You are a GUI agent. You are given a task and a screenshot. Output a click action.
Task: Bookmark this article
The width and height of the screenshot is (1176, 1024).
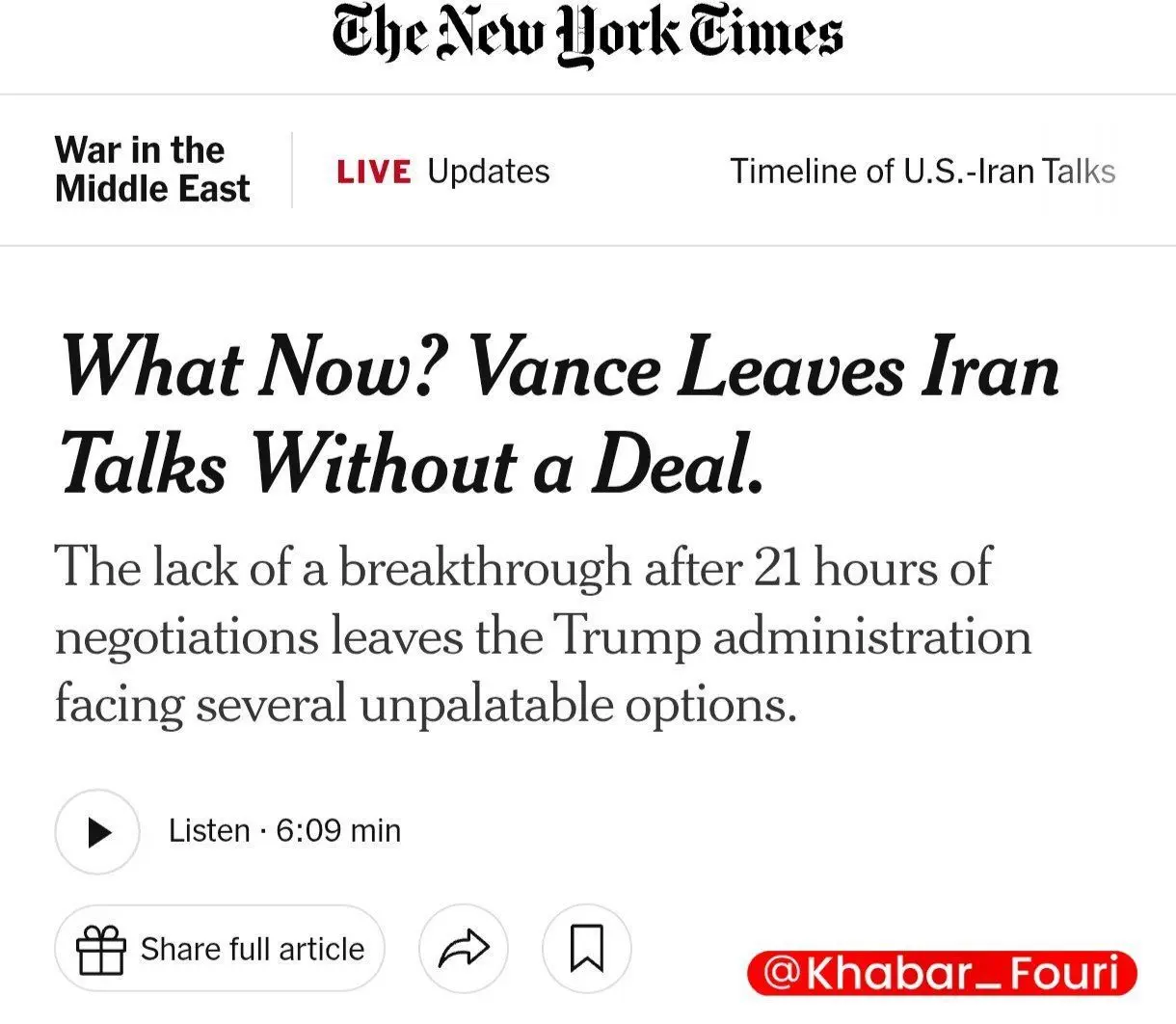(x=587, y=949)
